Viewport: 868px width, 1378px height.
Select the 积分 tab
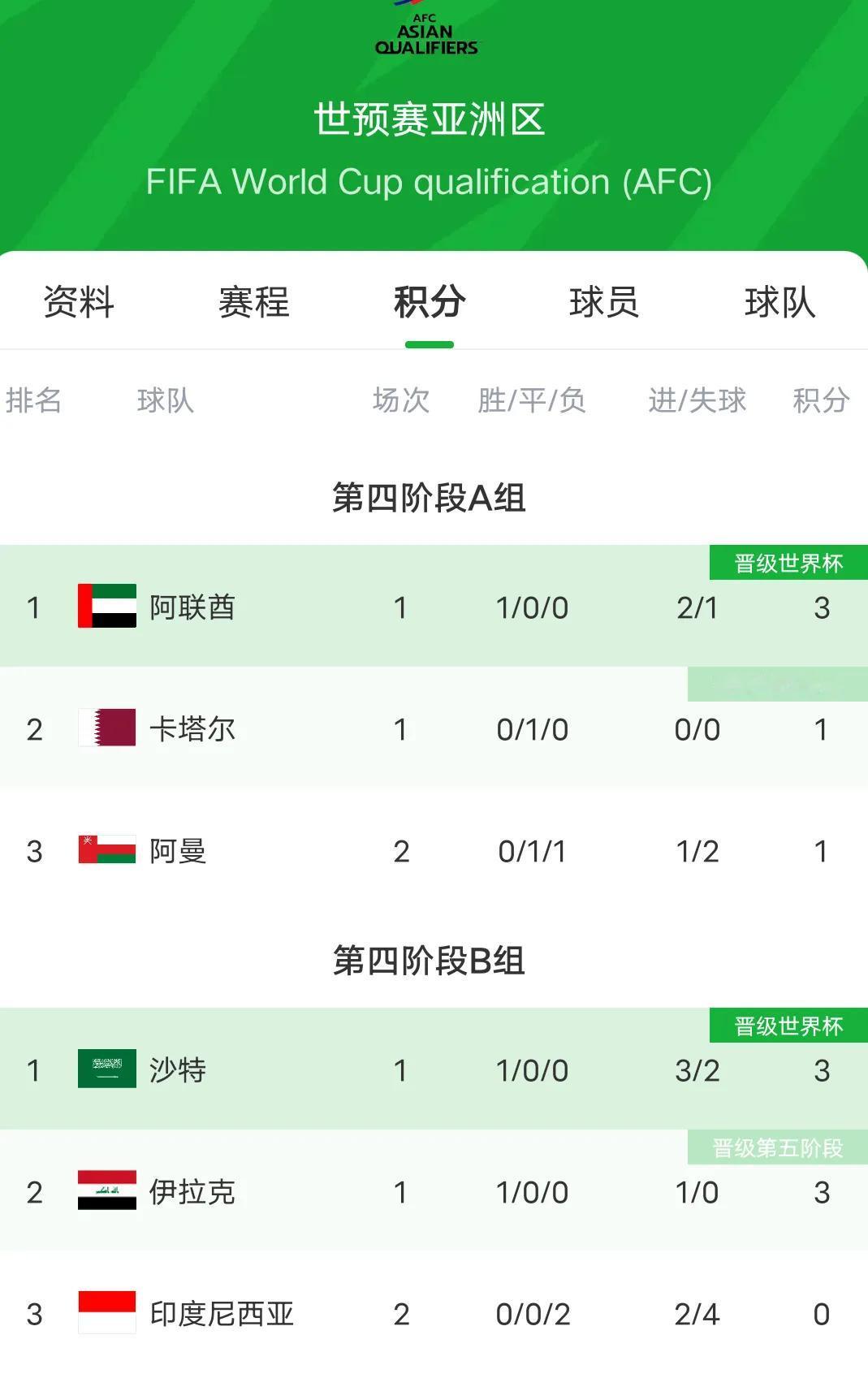point(430,302)
